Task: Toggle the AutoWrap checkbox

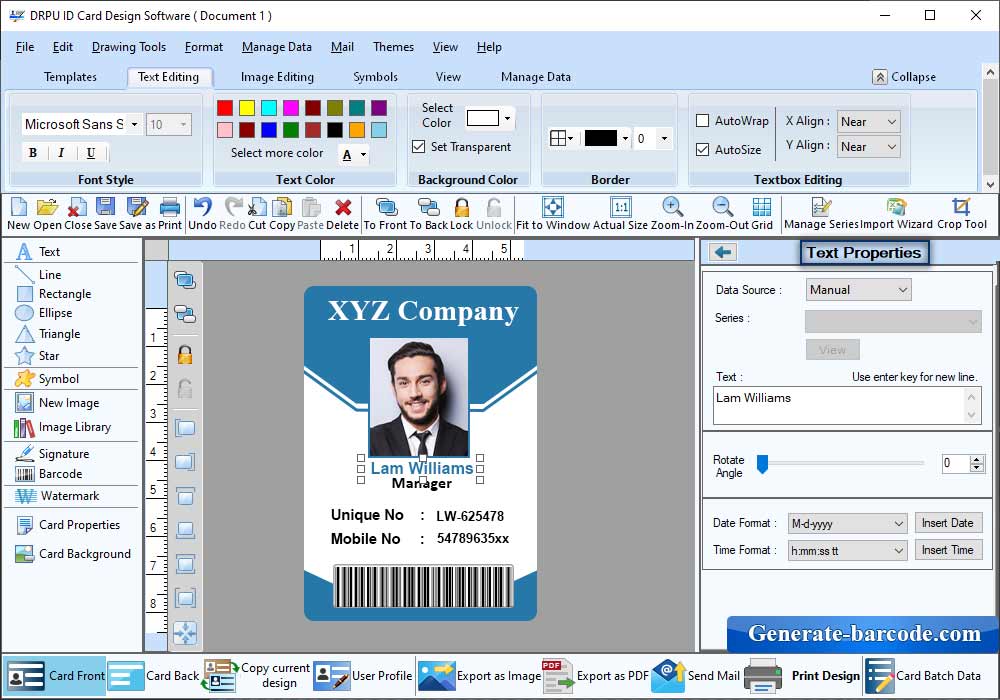Action: pyautogui.click(x=702, y=120)
